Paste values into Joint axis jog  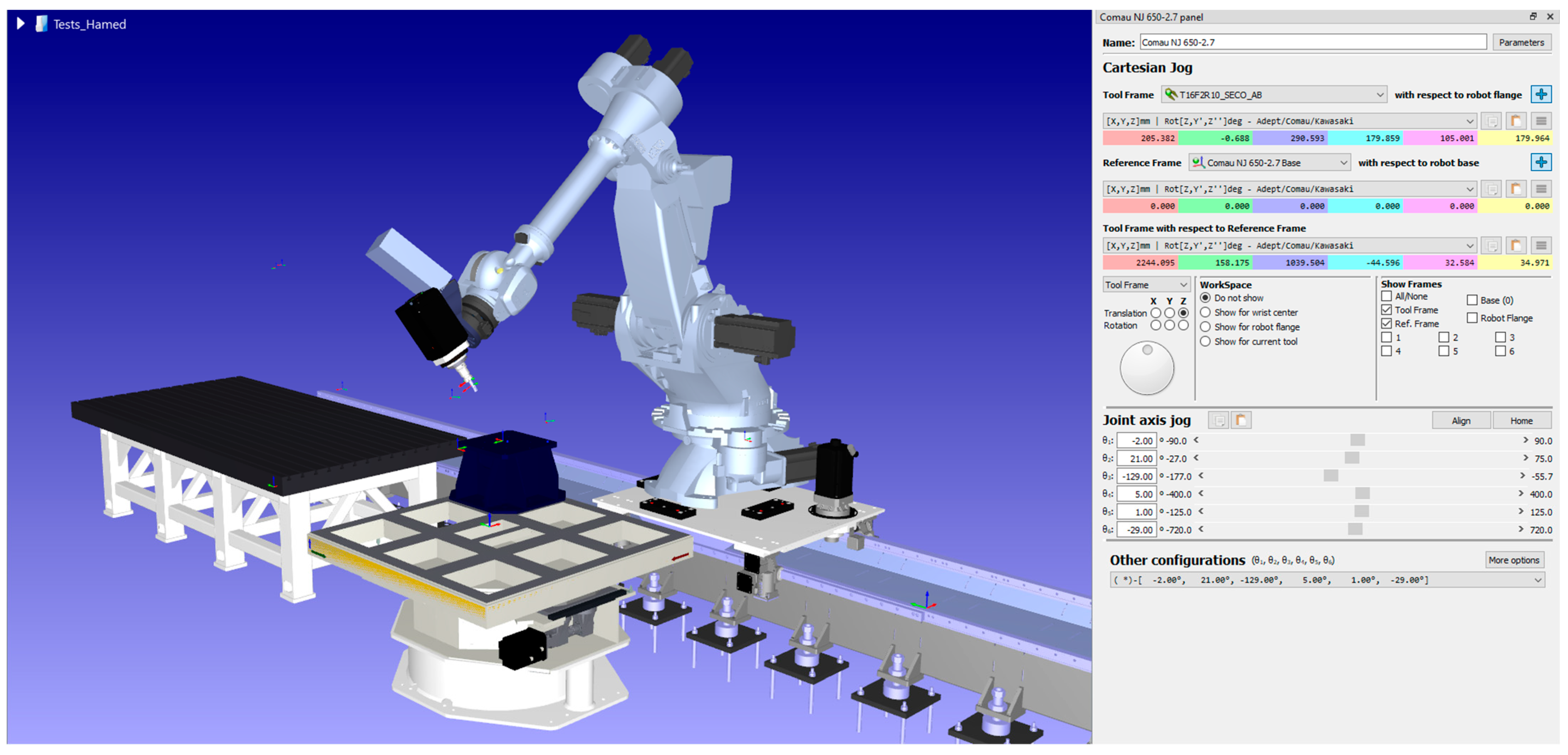point(1241,421)
